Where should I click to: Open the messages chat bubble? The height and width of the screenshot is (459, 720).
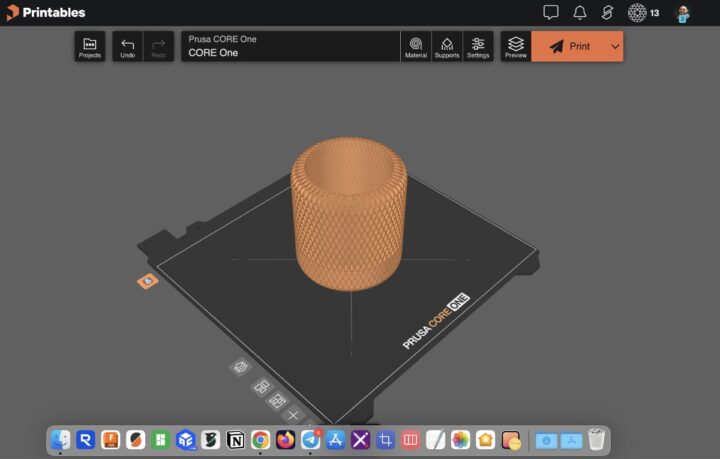click(x=550, y=13)
